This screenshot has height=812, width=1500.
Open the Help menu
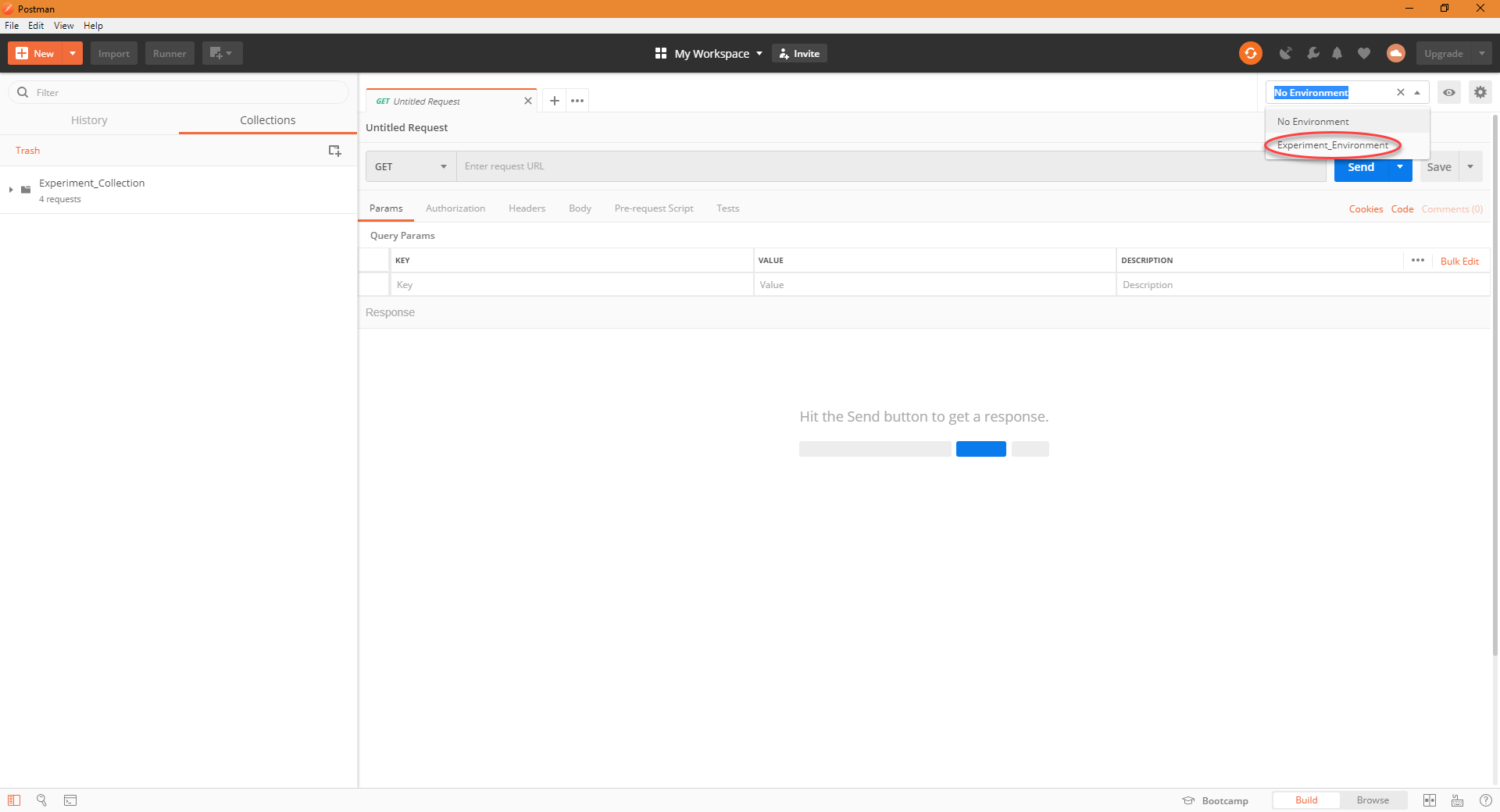point(93,26)
